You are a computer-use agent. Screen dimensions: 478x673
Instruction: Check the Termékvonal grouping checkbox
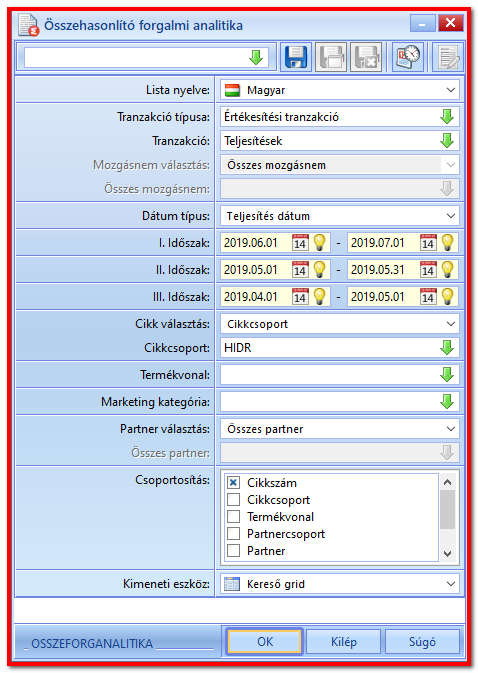point(233,517)
